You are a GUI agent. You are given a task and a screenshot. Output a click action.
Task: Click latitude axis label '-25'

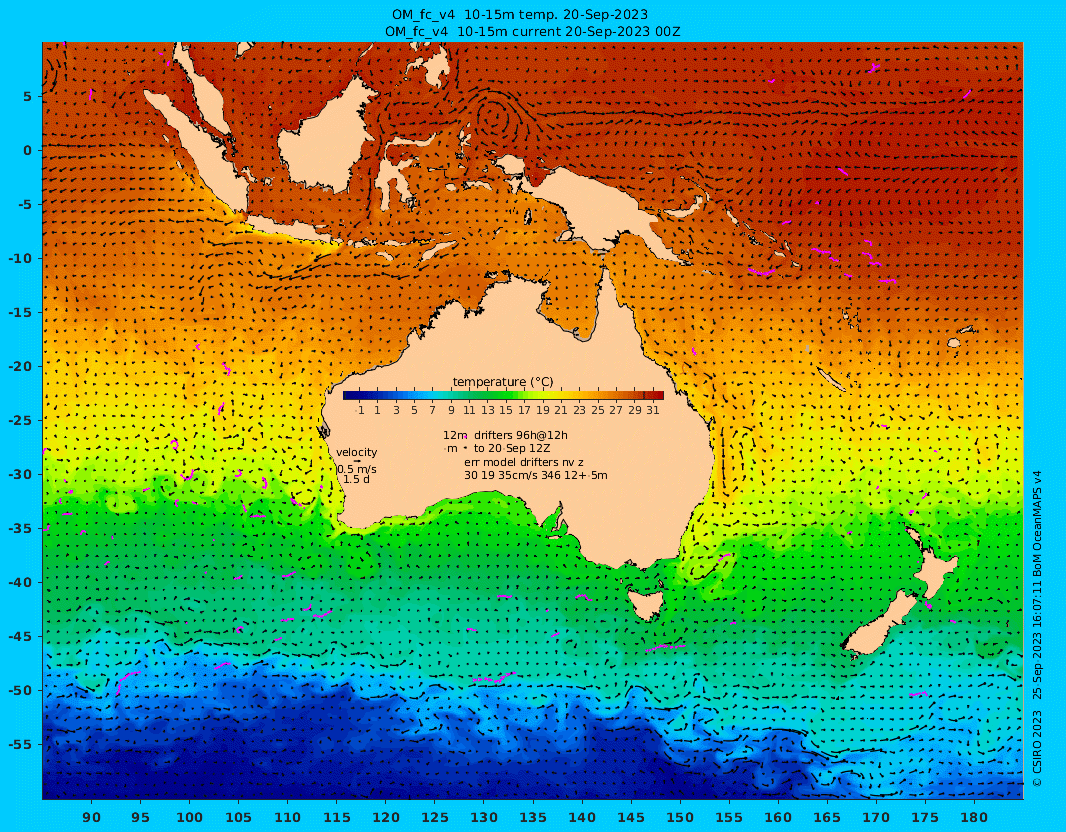pos(20,420)
